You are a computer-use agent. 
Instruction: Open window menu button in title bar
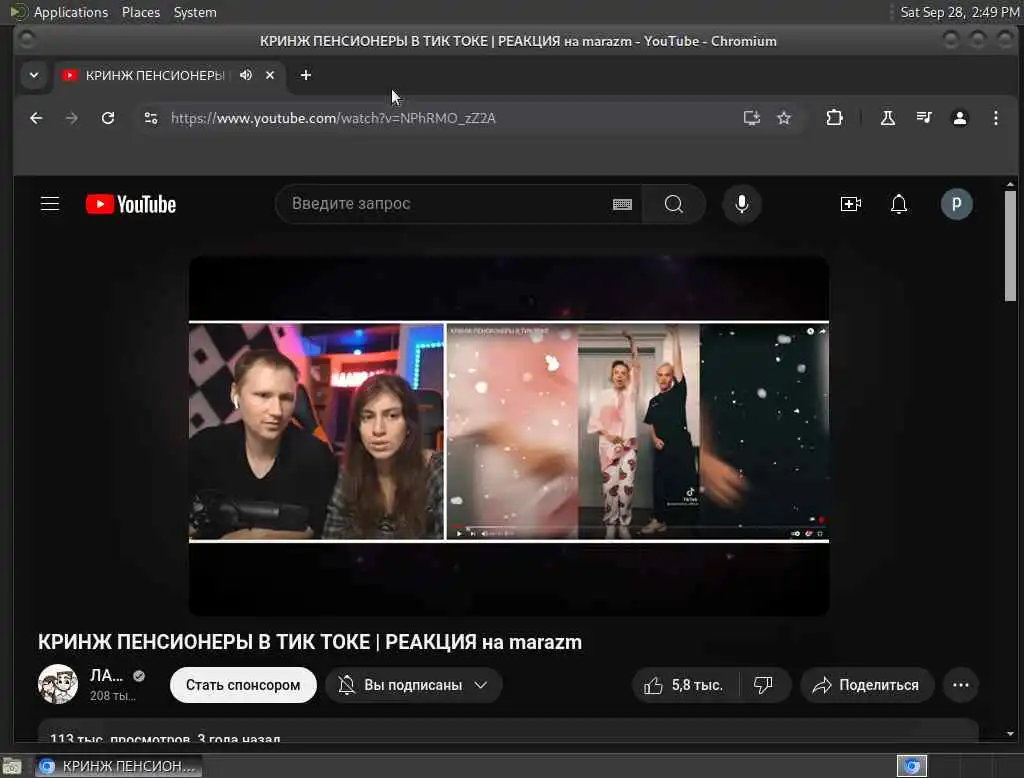[x=26, y=41]
